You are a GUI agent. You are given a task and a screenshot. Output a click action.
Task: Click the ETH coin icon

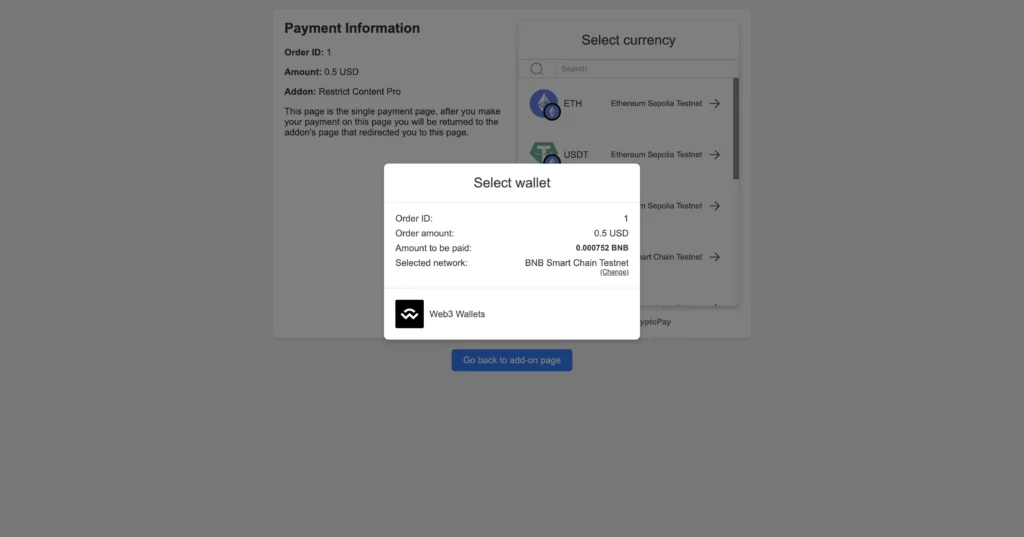(x=543, y=103)
